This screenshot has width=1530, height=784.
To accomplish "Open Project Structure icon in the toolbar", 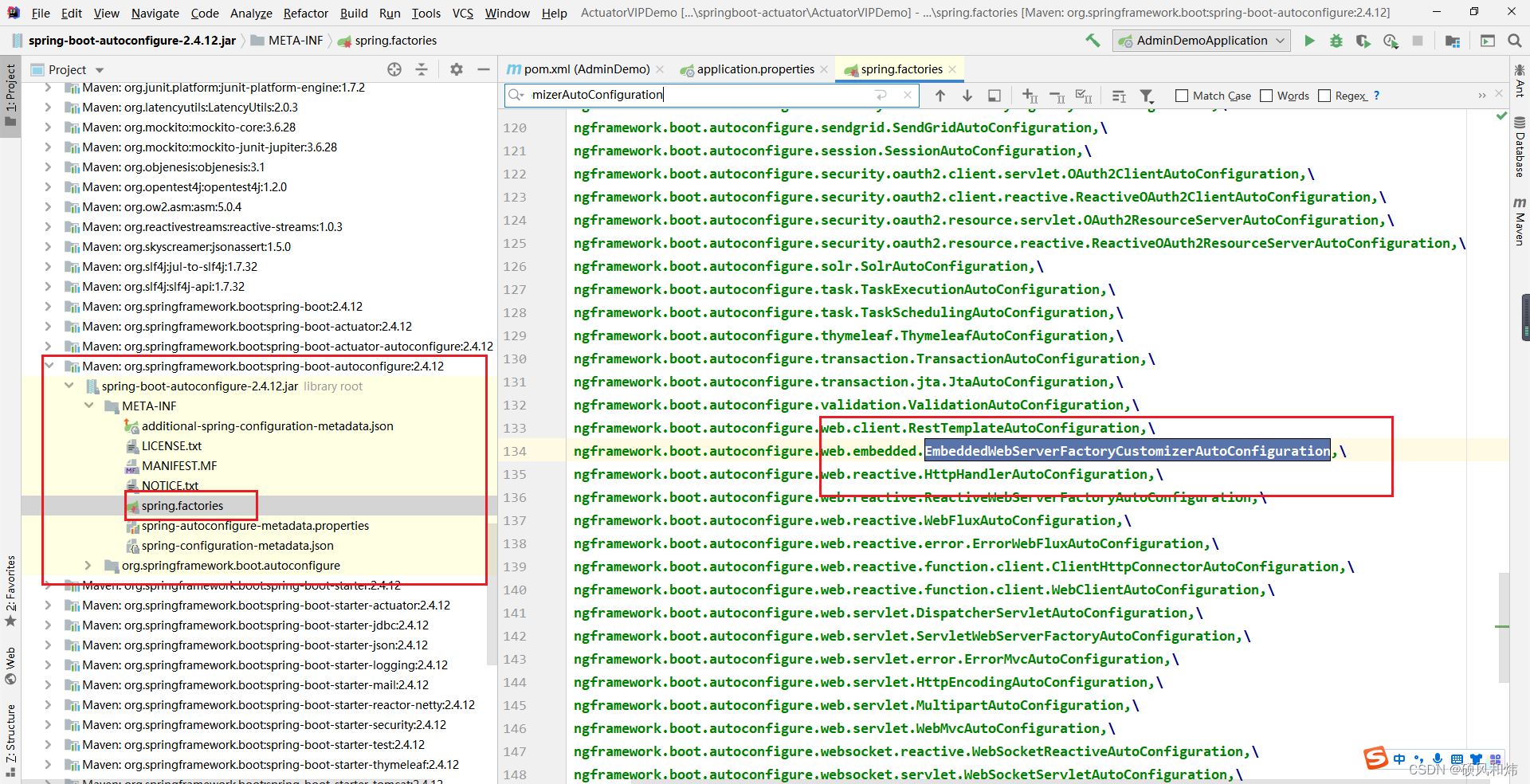I will [x=1453, y=41].
